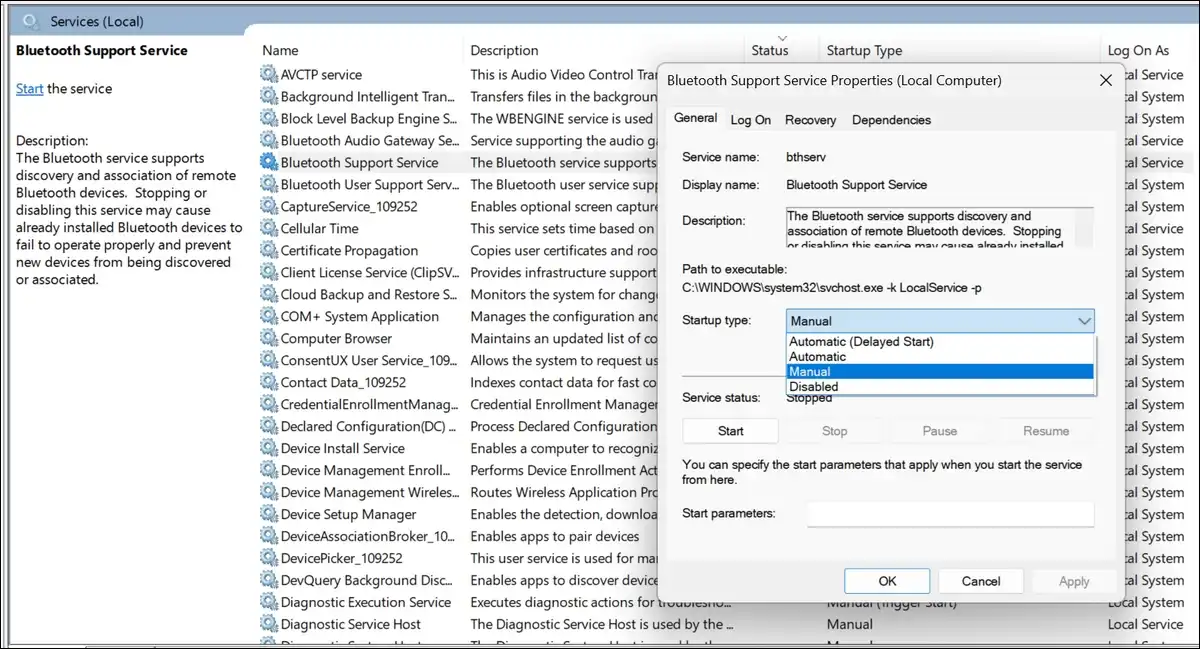This screenshot has width=1200, height=649.
Task: Click the greyed Pause button
Action: tap(939, 431)
